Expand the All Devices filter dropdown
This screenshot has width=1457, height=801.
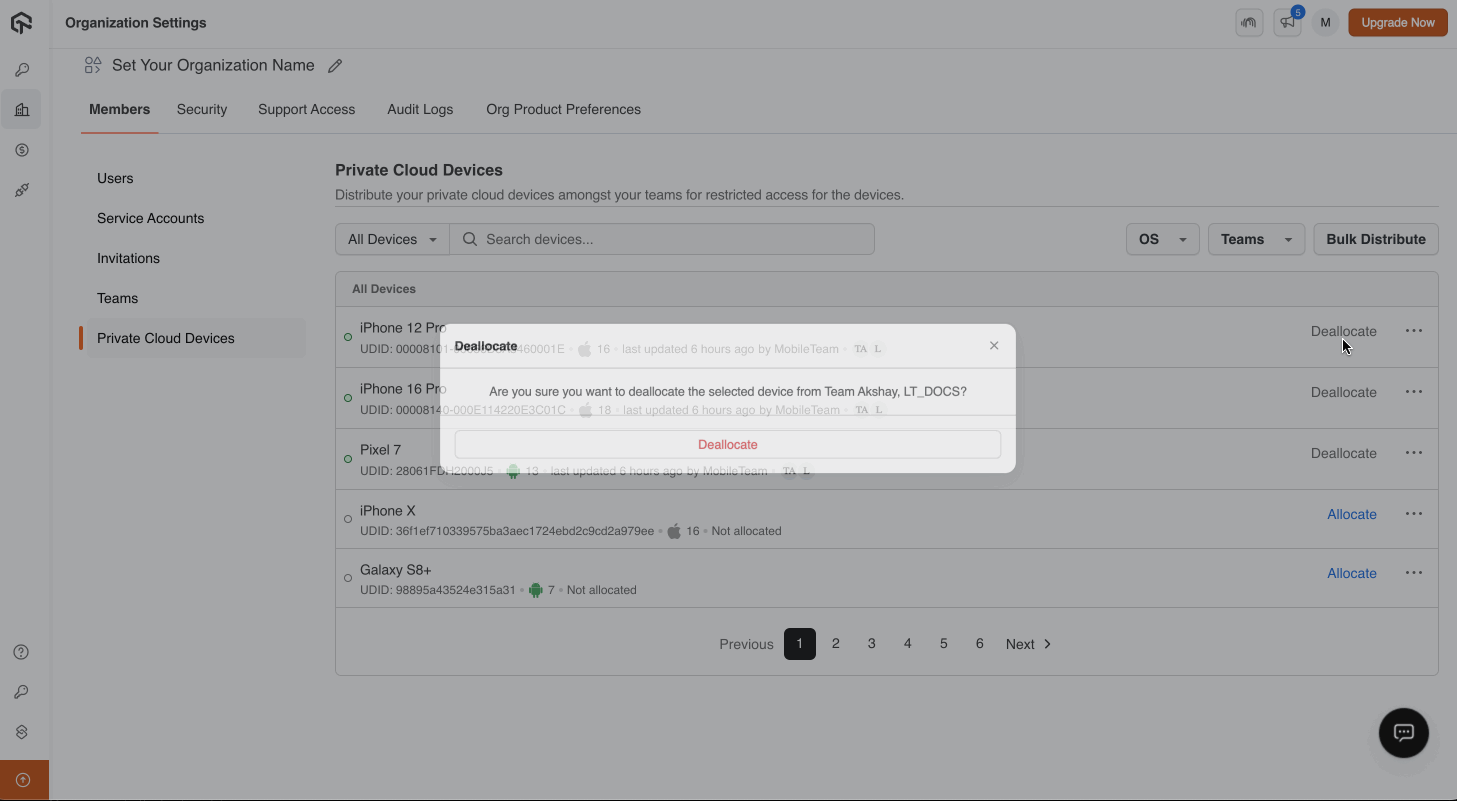coord(392,239)
